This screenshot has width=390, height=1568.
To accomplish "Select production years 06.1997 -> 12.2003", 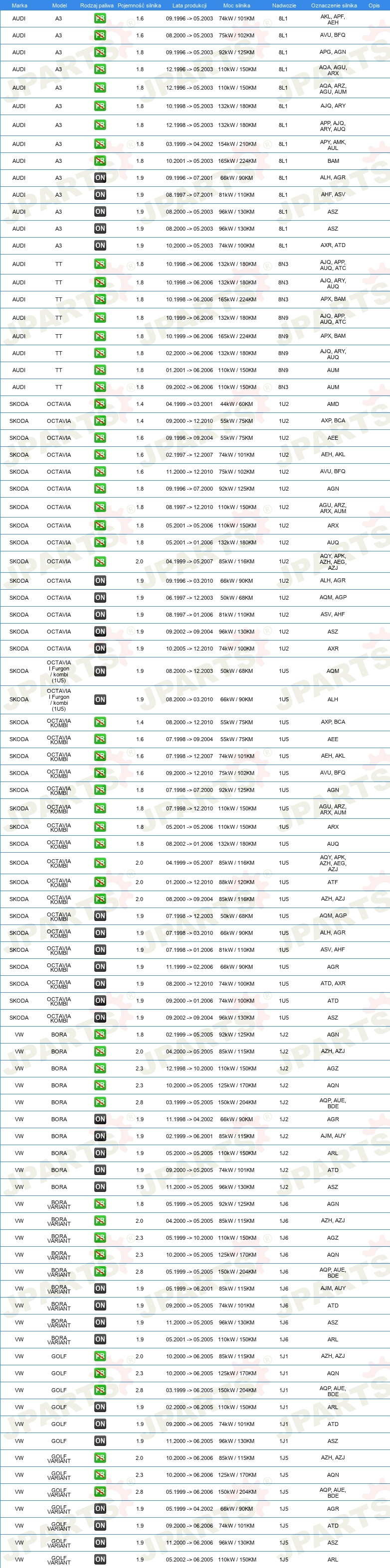I will pyautogui.click(x=190, y=598).
